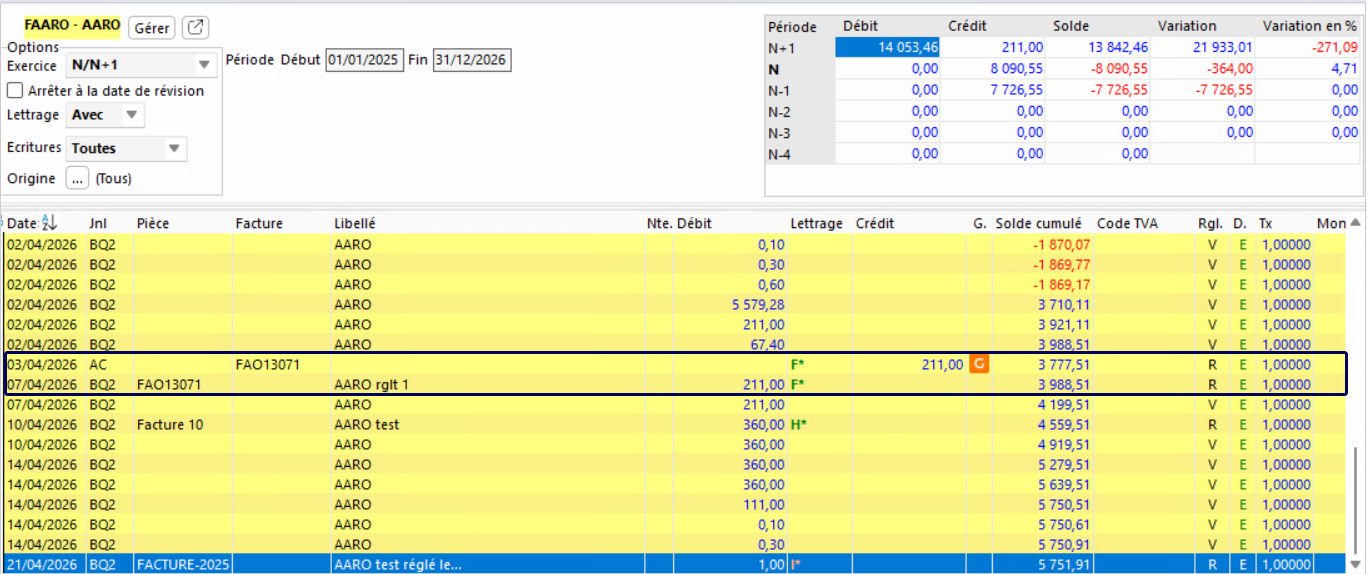Click the Période Fin date field
Screen dimensions: 1367x574
pyautogui.click(x=471, y=60)
